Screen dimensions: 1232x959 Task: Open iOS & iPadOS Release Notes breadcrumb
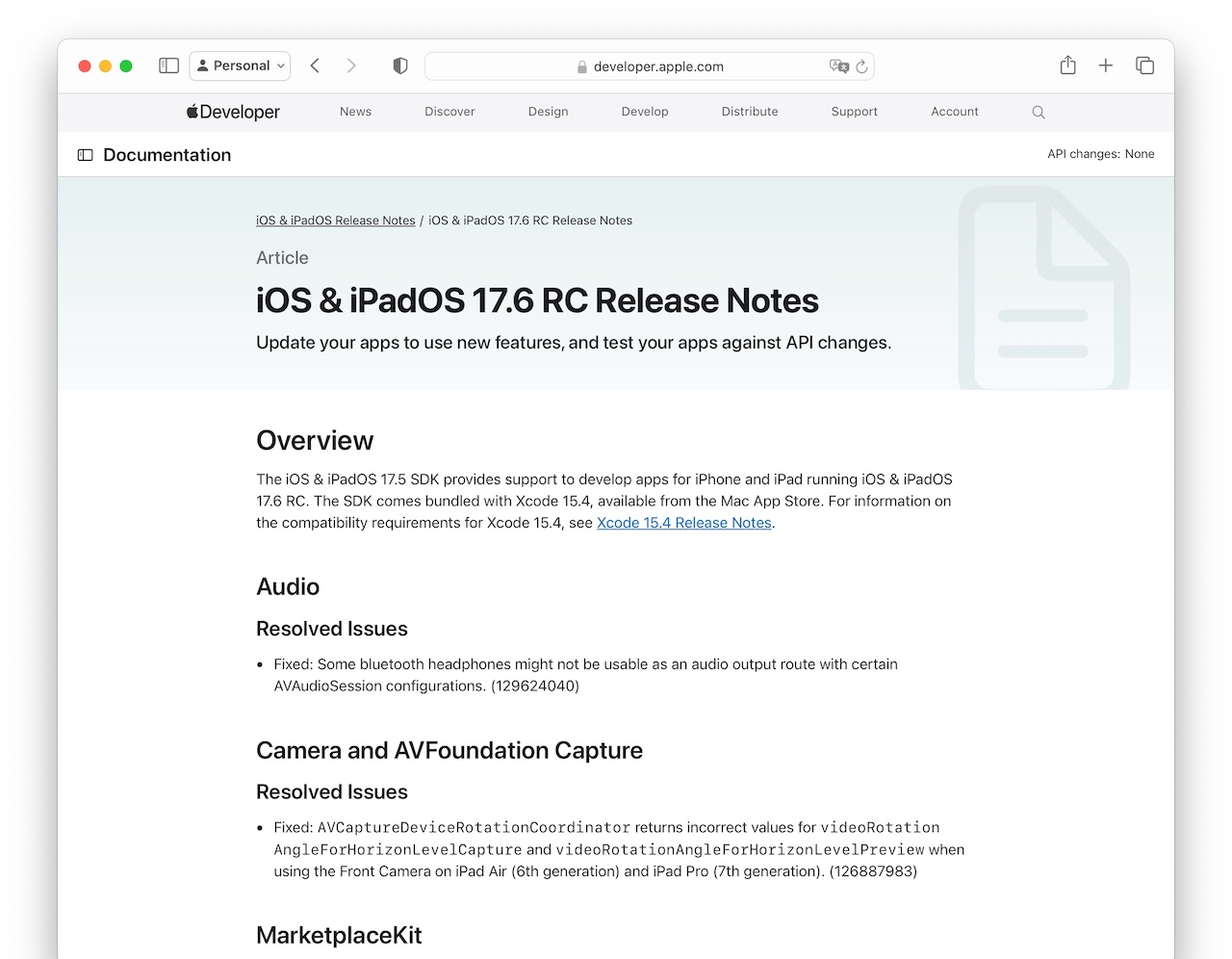(x=336, y=220)
